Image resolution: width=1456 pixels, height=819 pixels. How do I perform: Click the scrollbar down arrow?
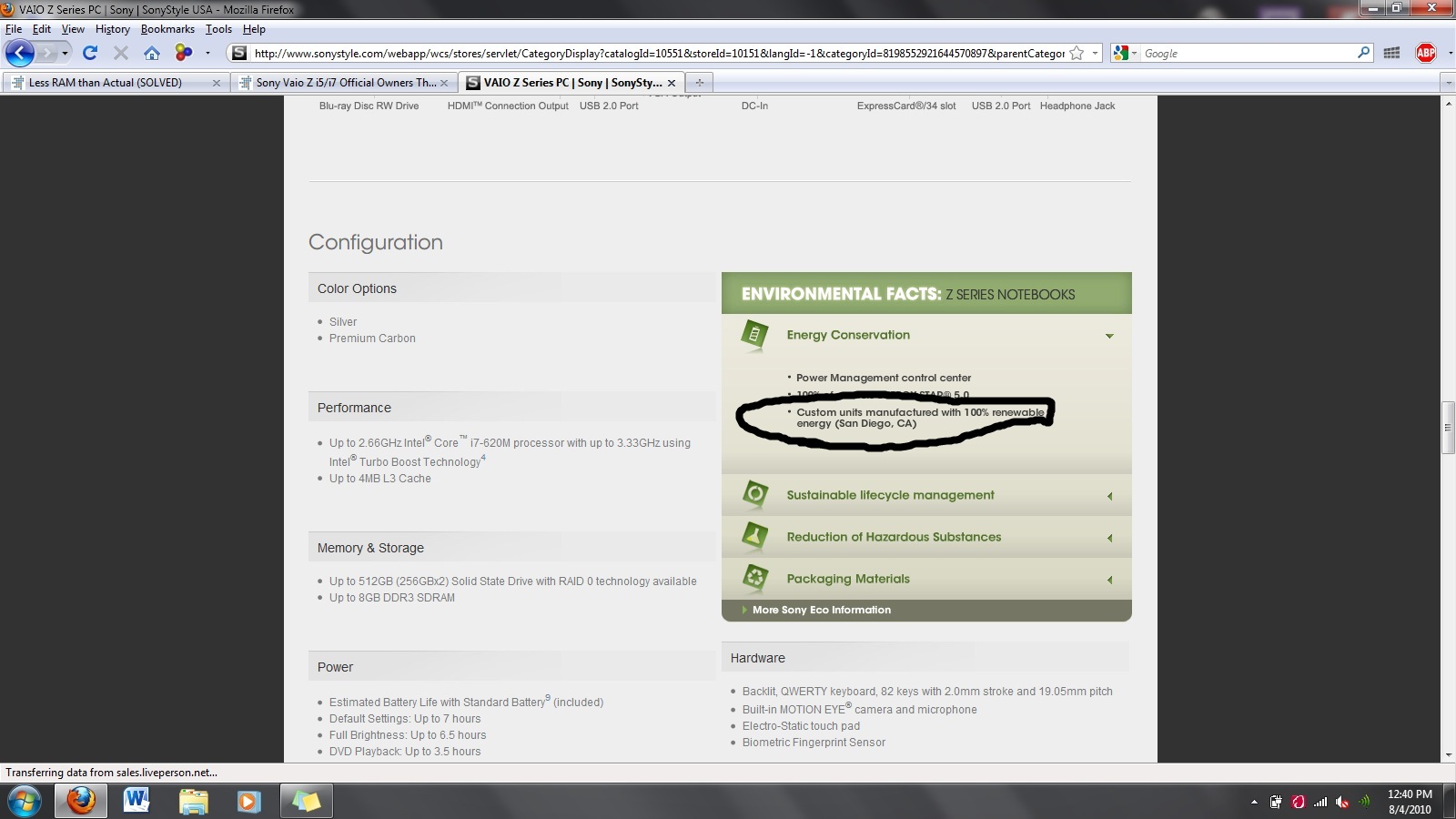click(1448, 755)
